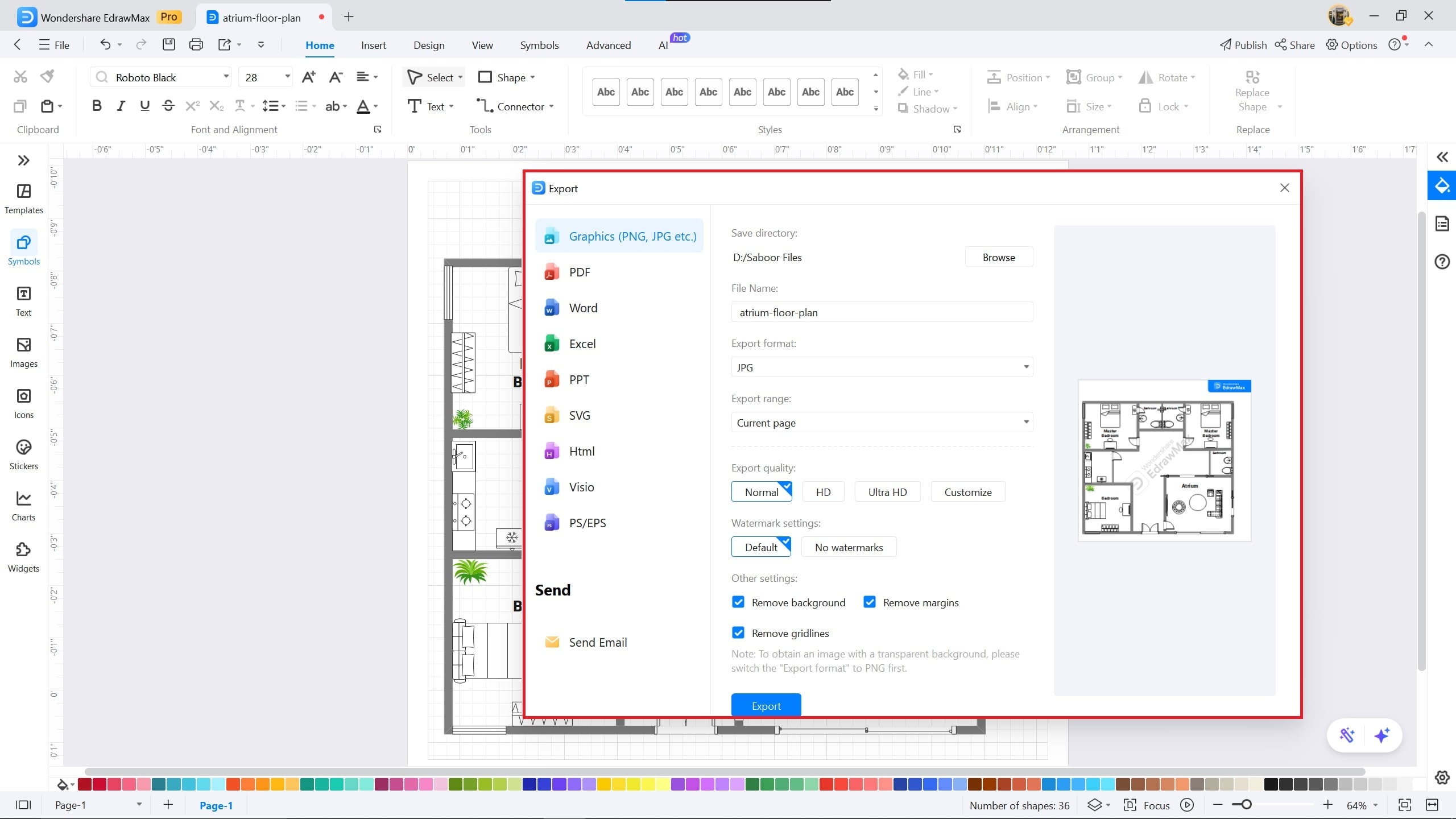Click the blue Export button
1456x819 pixels.
tap(766, 705)
